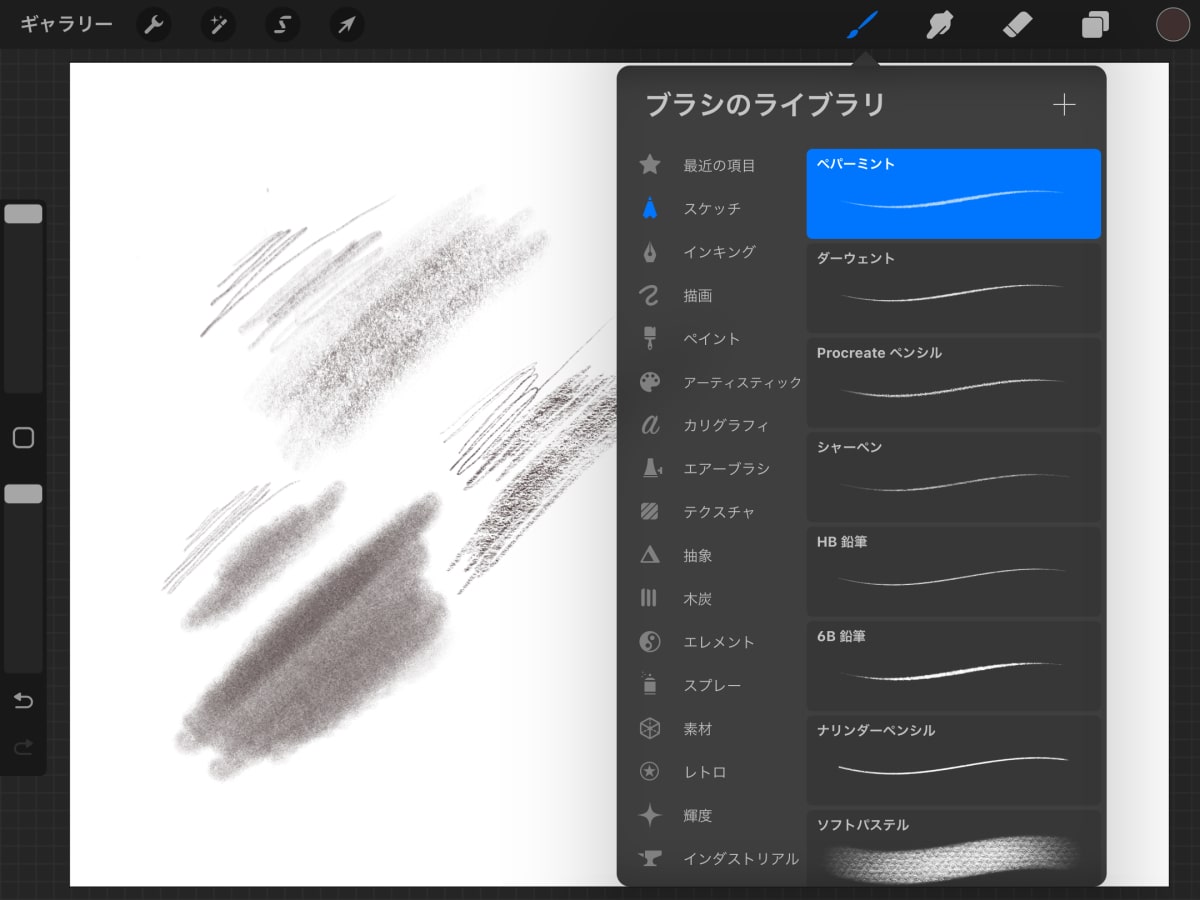Tap the square modify button in sidebar
The width and height of the screenshot is (1200, 900).
(x=23, y=438)
